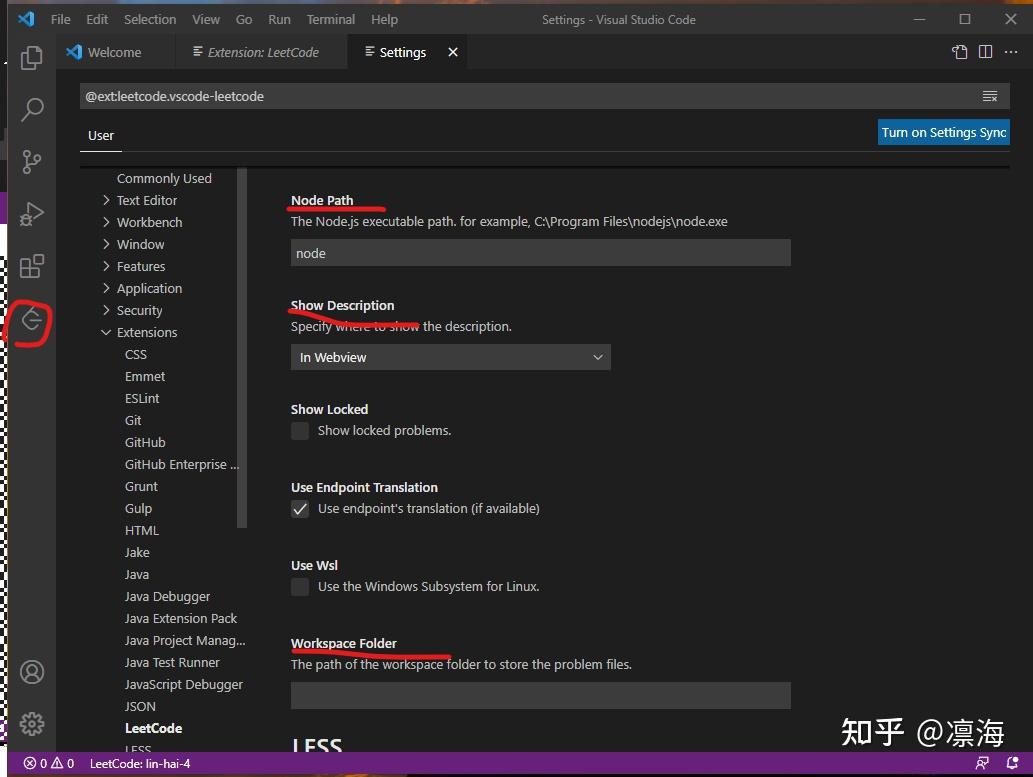Open the Manage gear icon
Viewport: 1033px width, 777px height.
point(32,724)
